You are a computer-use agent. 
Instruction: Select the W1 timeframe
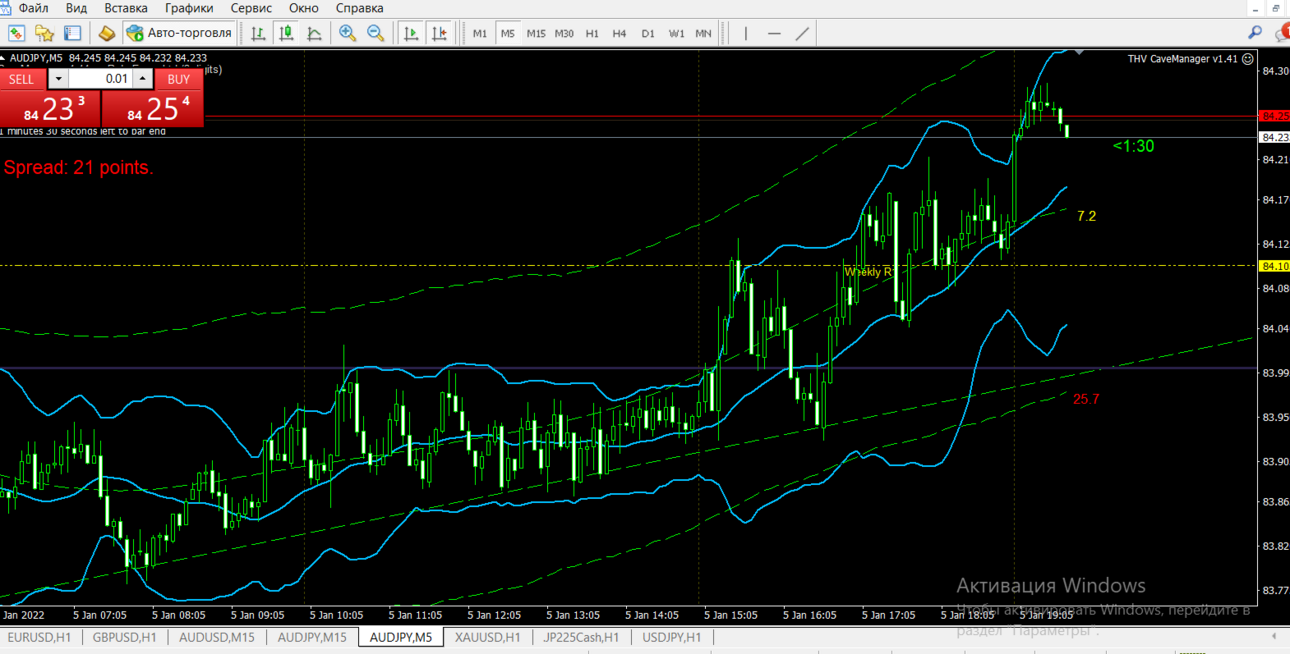point(677,33)
